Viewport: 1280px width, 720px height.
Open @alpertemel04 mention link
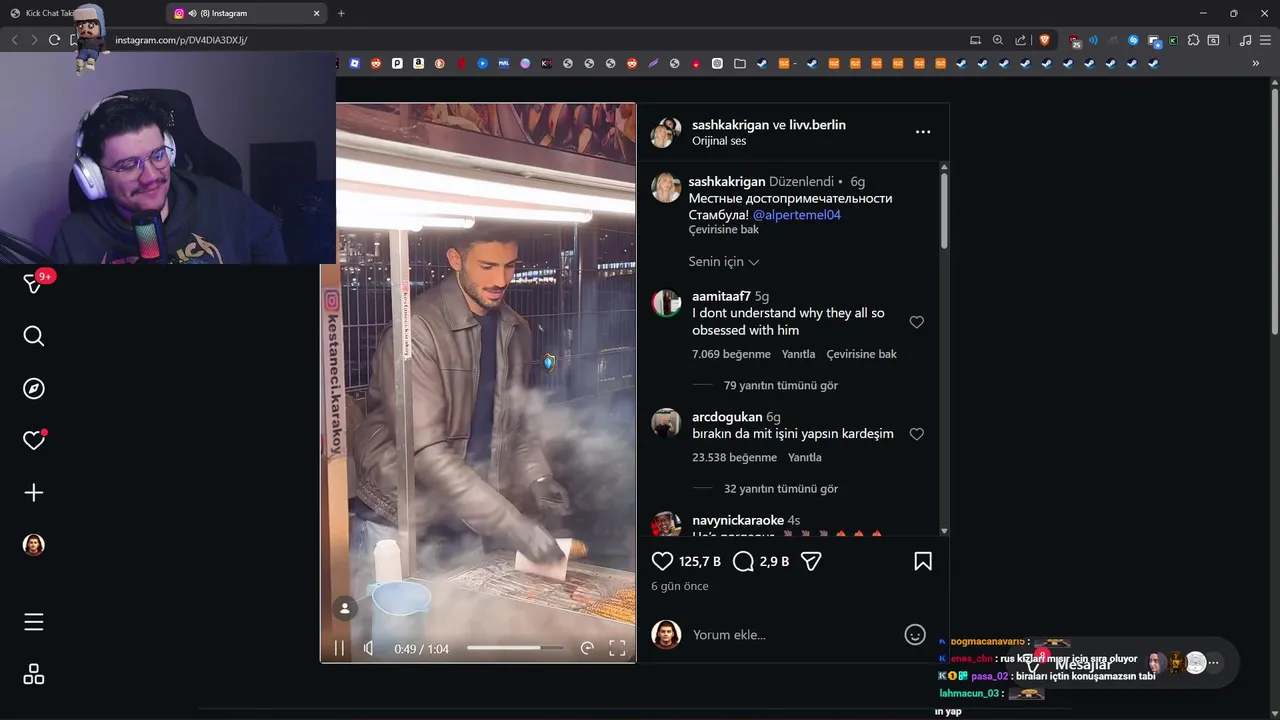point(797,214)
